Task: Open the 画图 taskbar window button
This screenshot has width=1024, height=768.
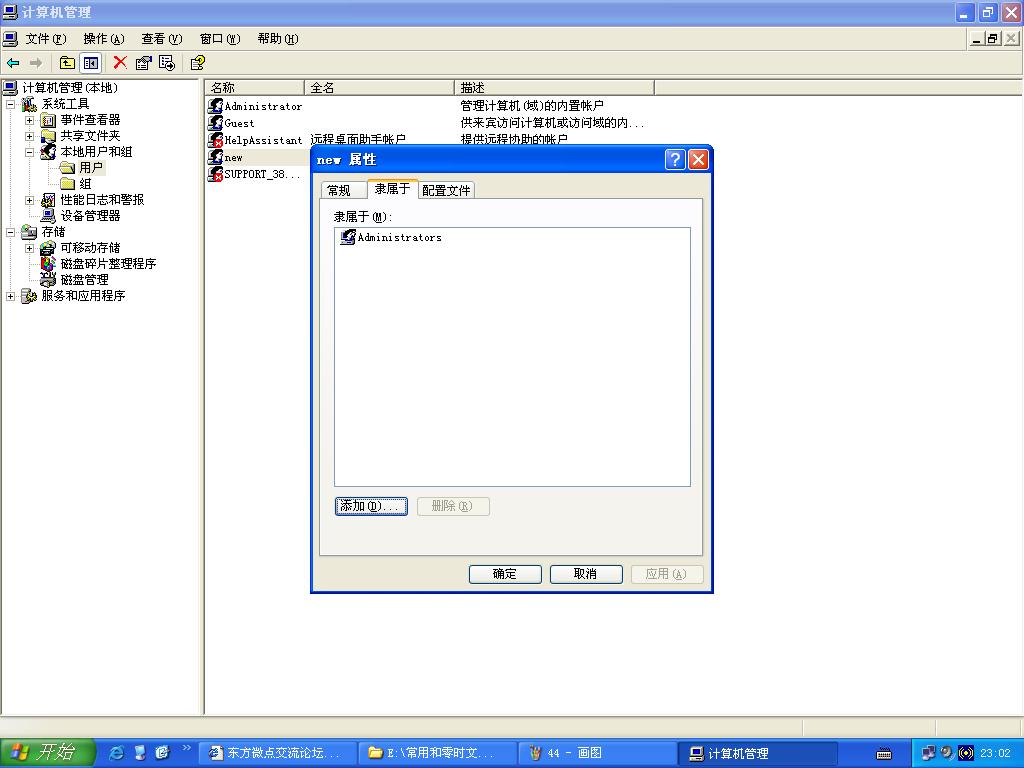Action: coord(596,753)
